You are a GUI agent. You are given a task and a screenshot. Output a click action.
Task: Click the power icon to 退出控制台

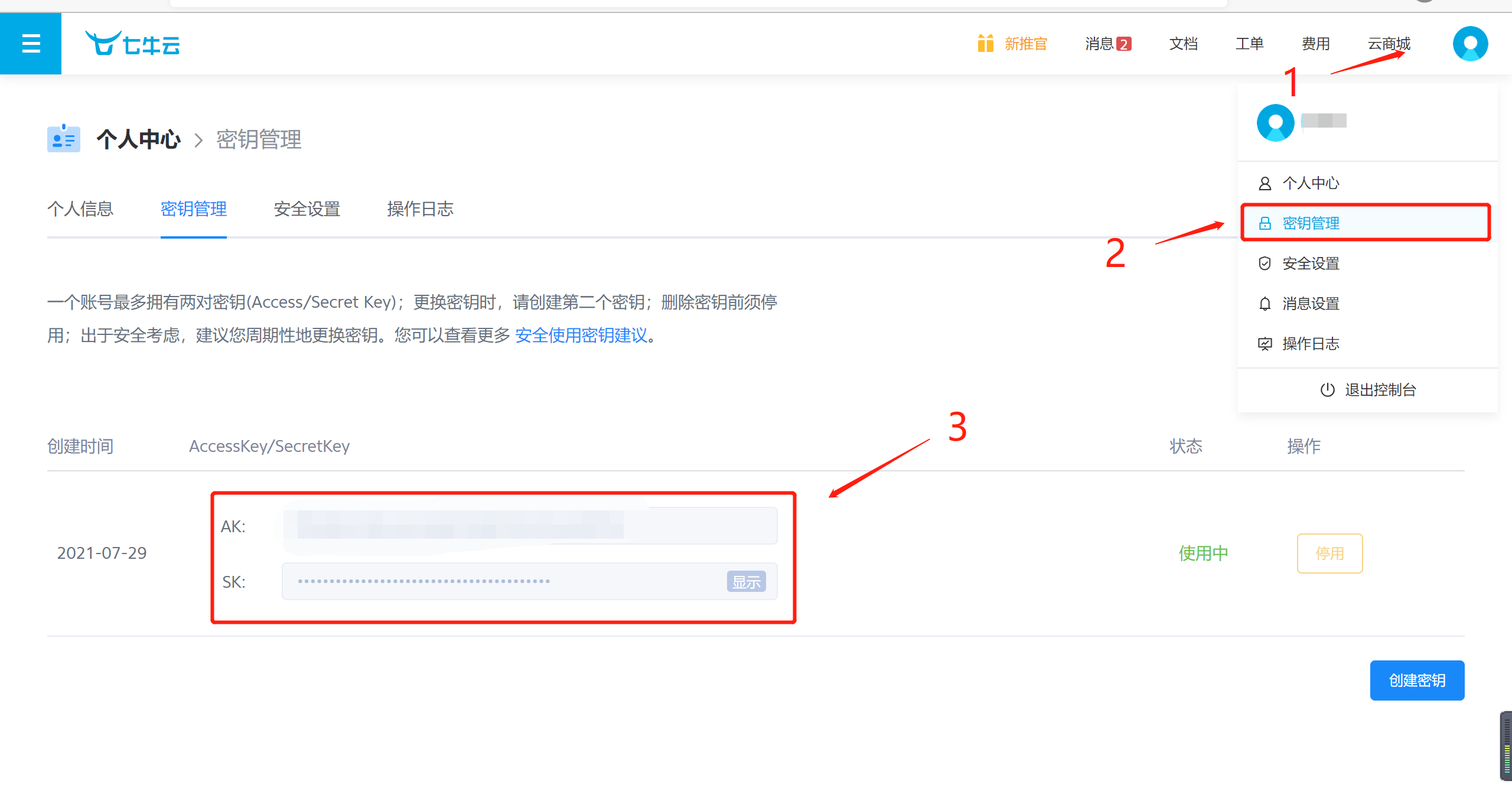pyautogui.click(x=1327, y=390)
